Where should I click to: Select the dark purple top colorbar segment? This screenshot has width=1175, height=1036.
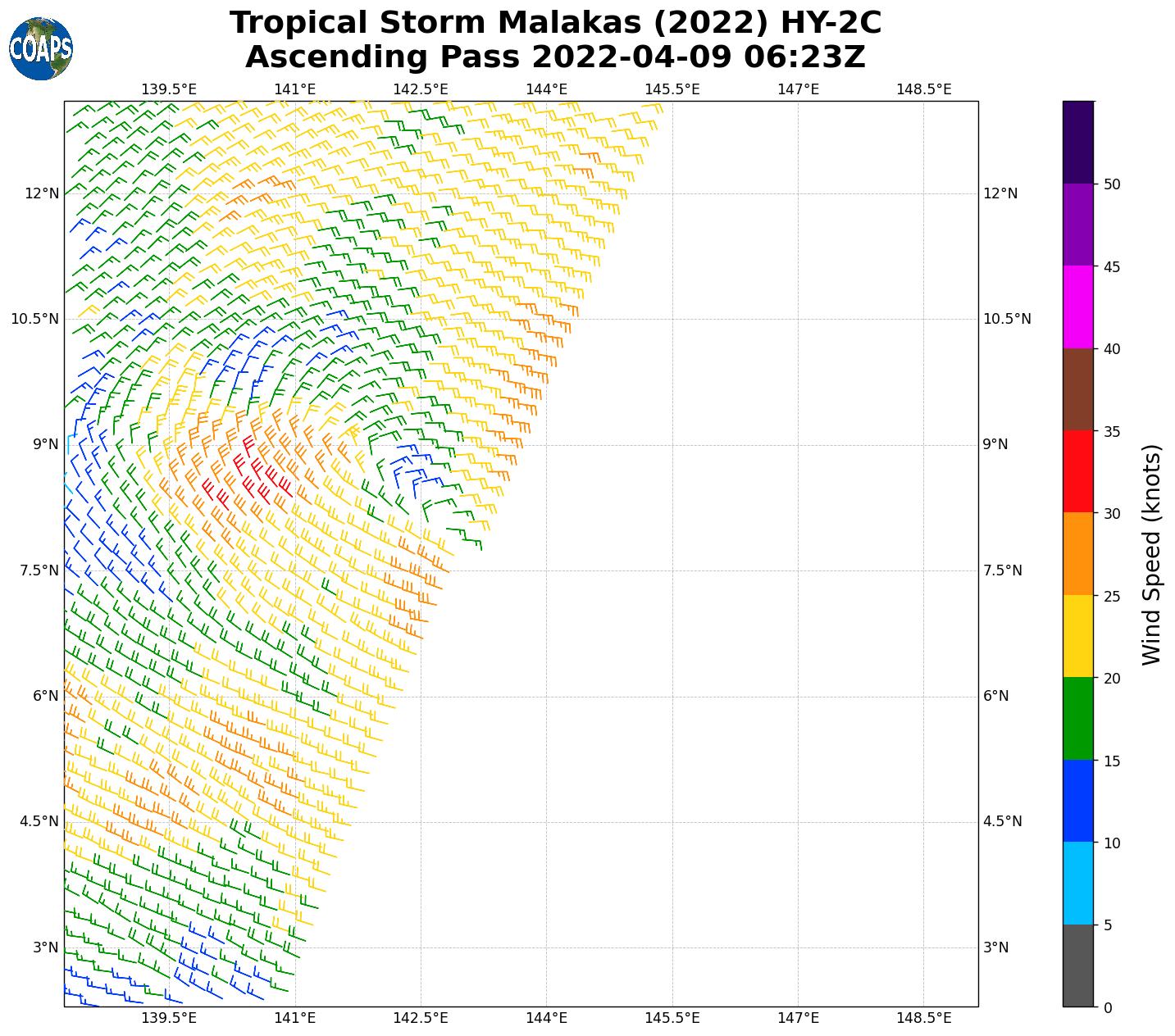coord(1077,142)
